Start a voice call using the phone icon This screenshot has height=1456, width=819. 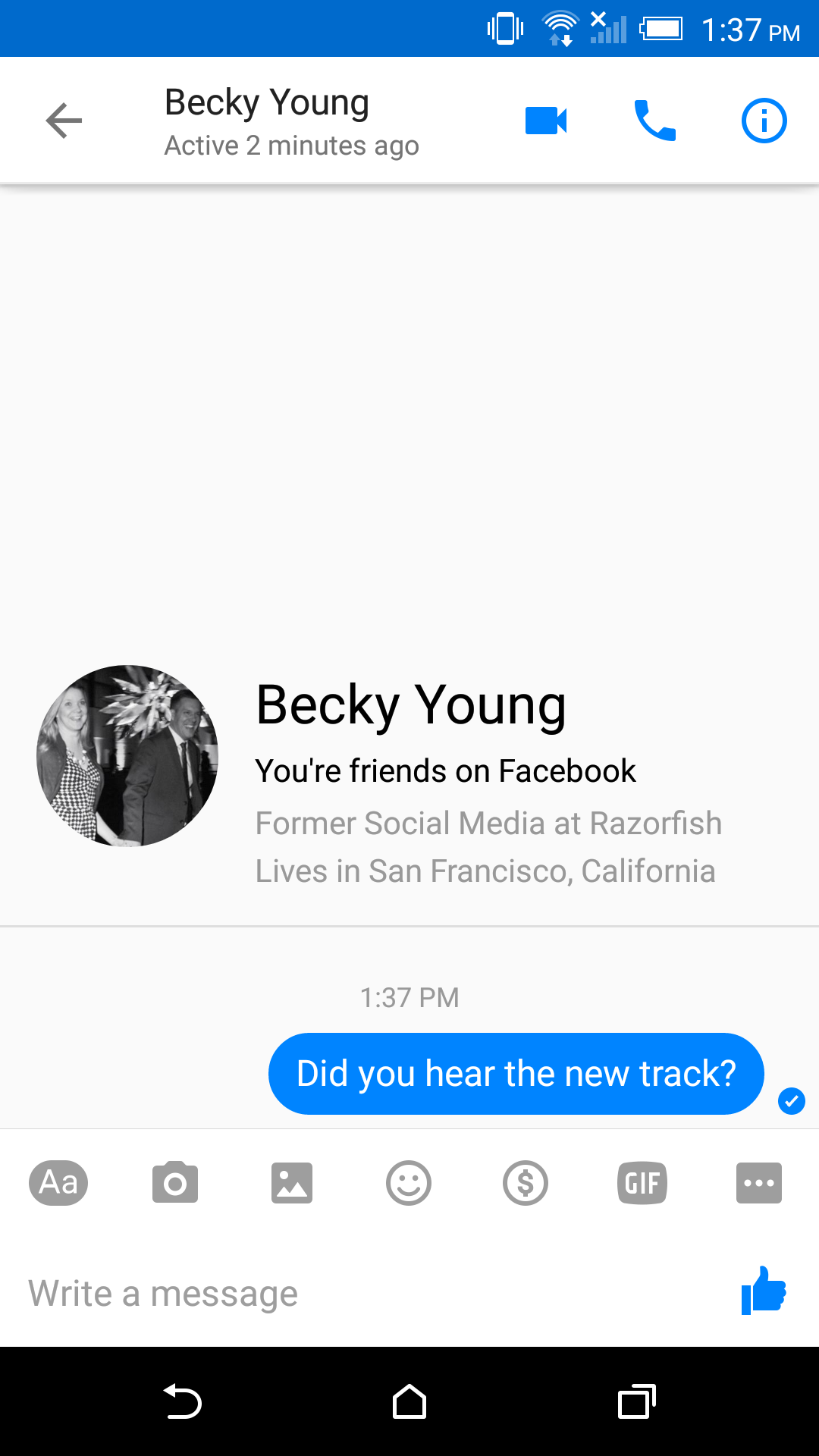654,121
